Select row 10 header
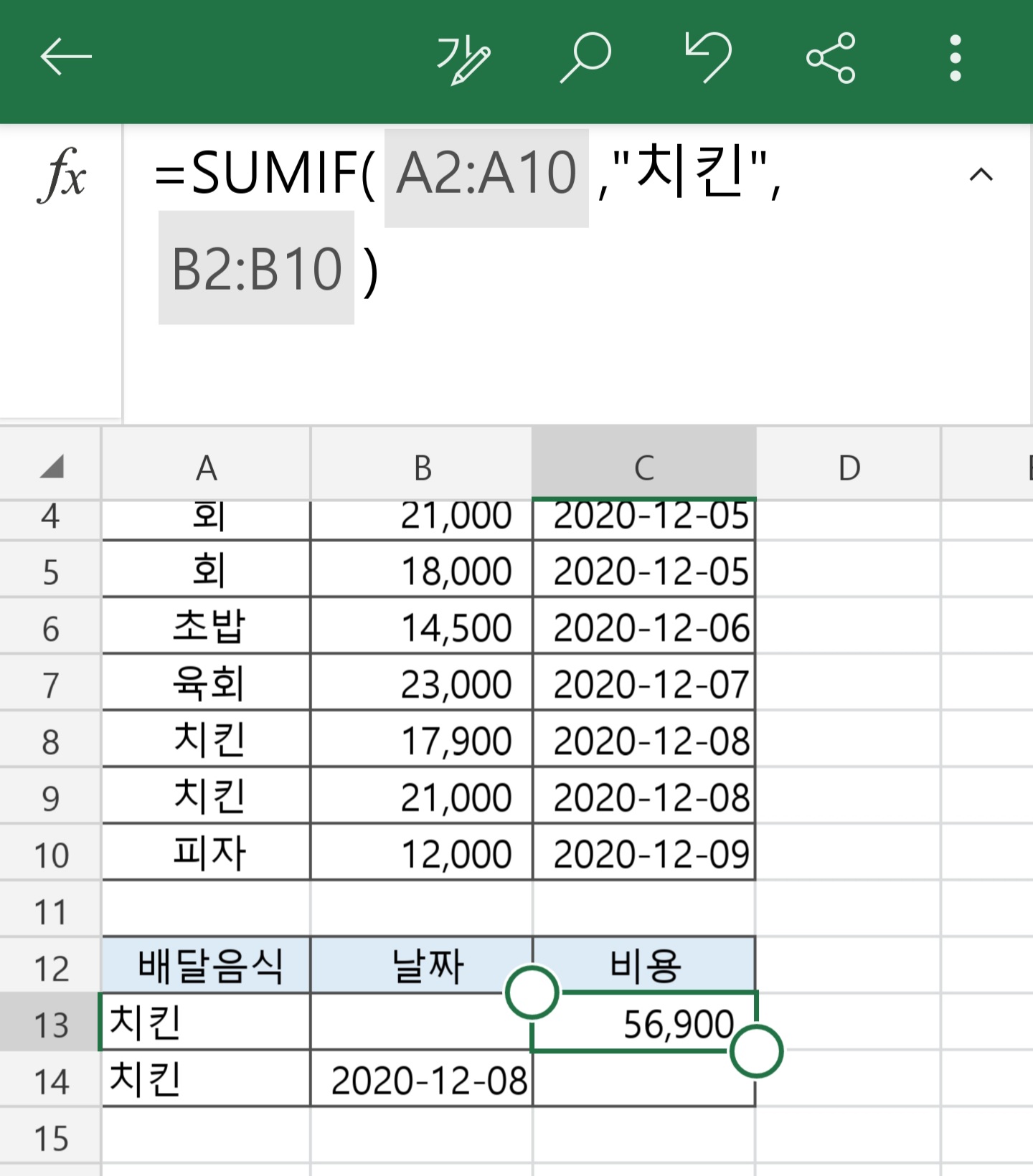 (x=50, y=853)
